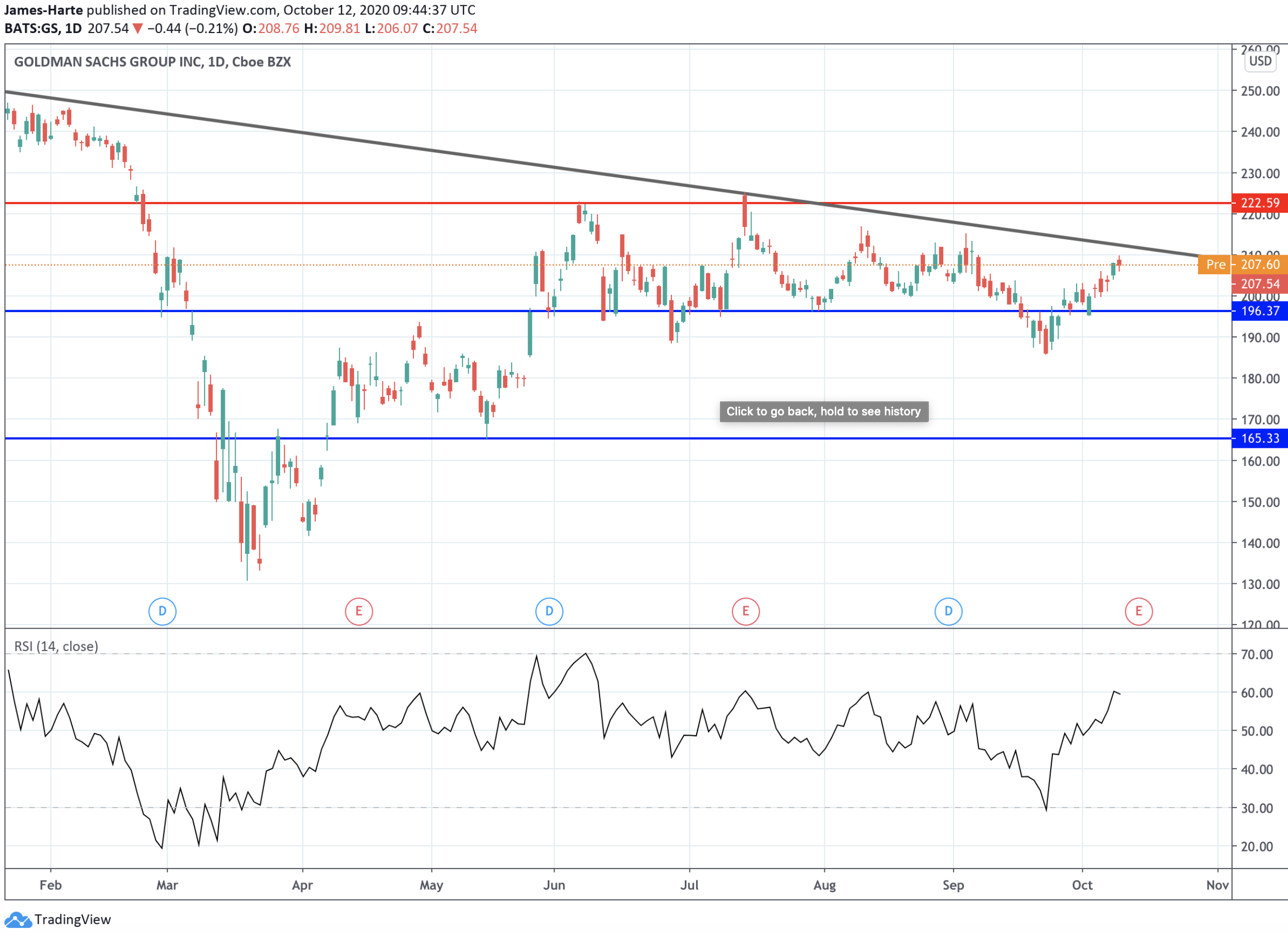1288x932 pixels.
Task: Click the blue 196.37 support price label
Action: pyautogui.click(x=1260, y=311)
